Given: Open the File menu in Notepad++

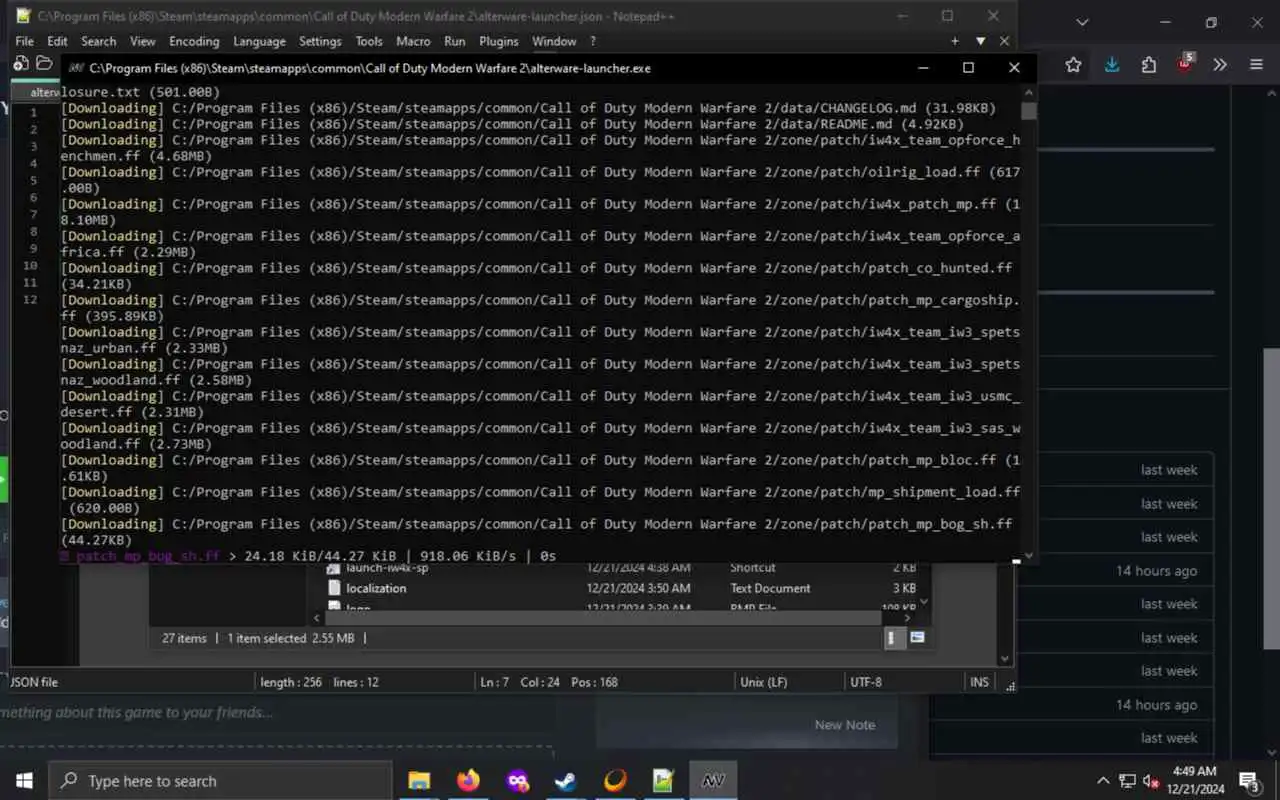Looking at the screenshot, I should tap(25, 41).
